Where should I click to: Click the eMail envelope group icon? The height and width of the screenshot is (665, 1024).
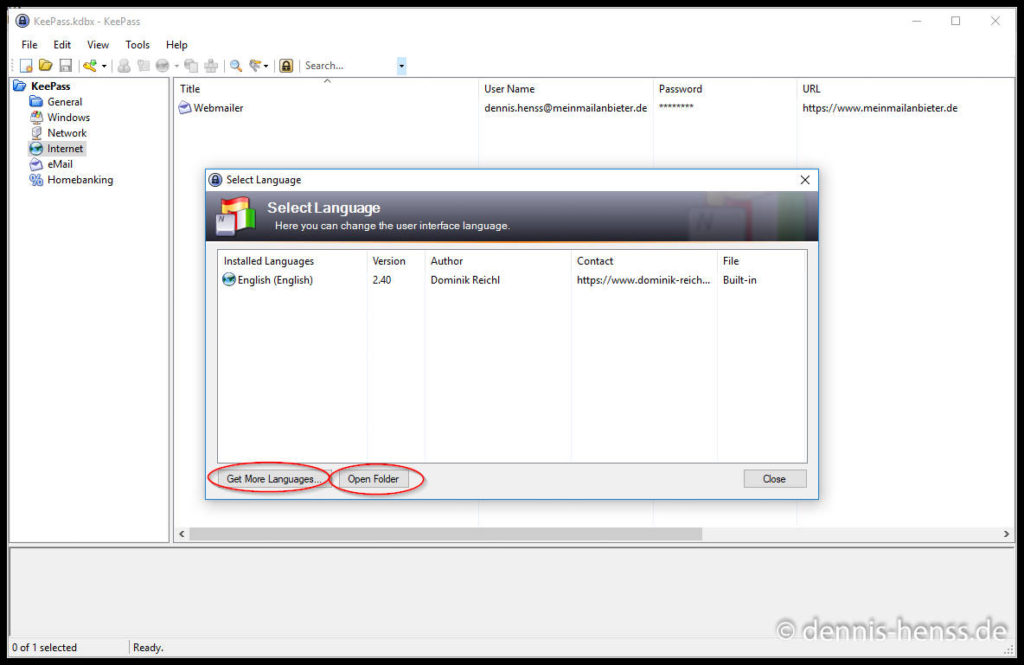click(x=36, y=165)
